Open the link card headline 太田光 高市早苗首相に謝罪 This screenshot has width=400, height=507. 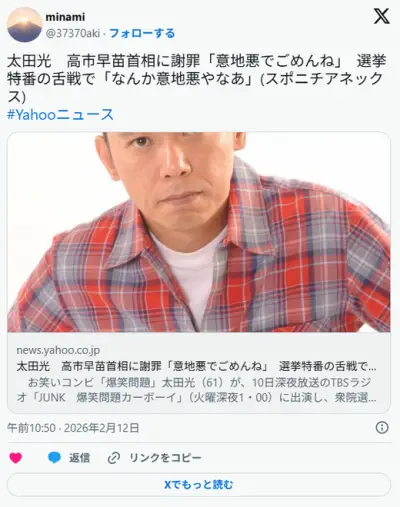point(196,366)
